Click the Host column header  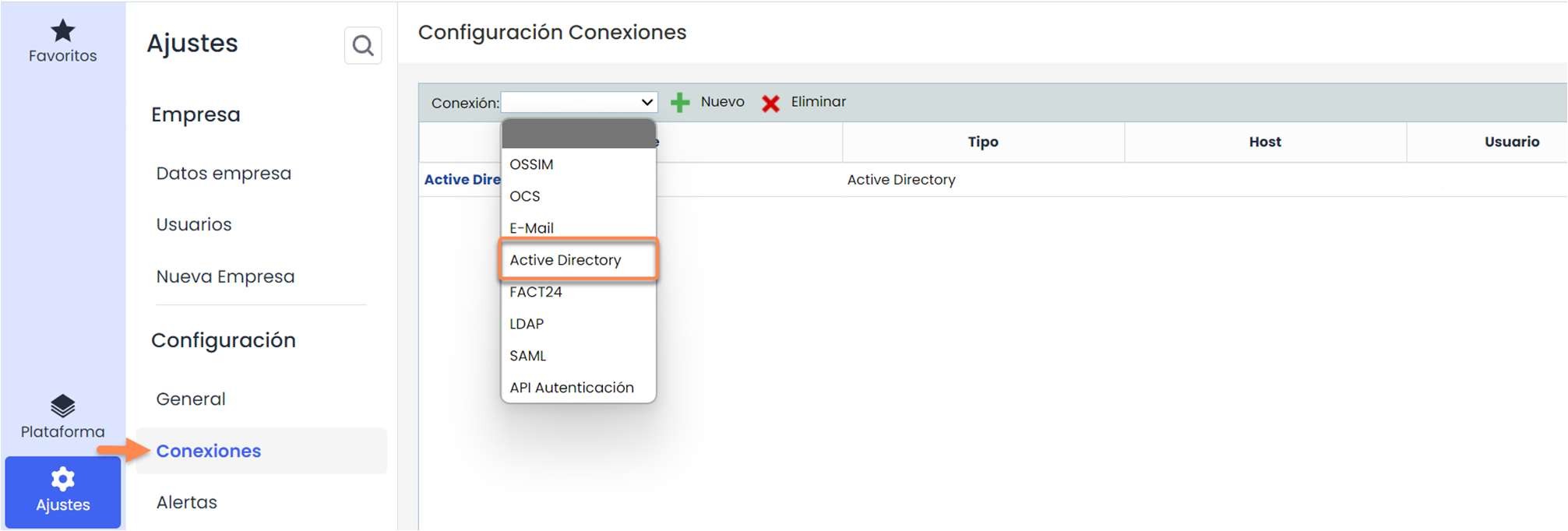coord(1265,142)
